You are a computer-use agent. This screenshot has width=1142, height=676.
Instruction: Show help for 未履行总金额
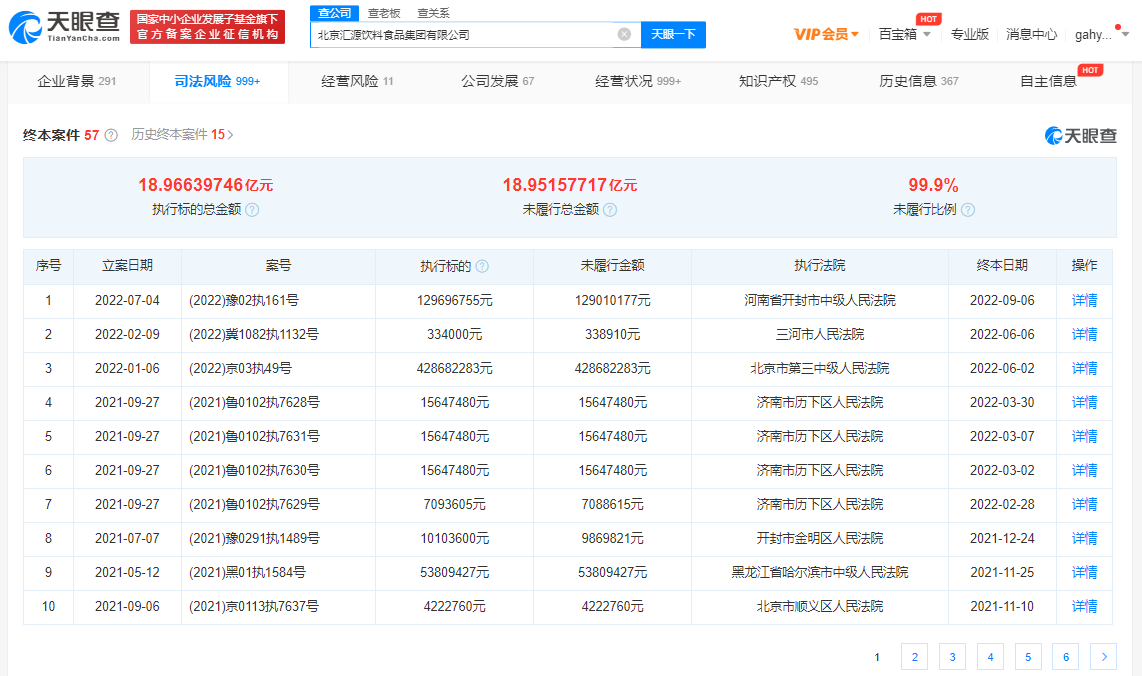[610, 210]
